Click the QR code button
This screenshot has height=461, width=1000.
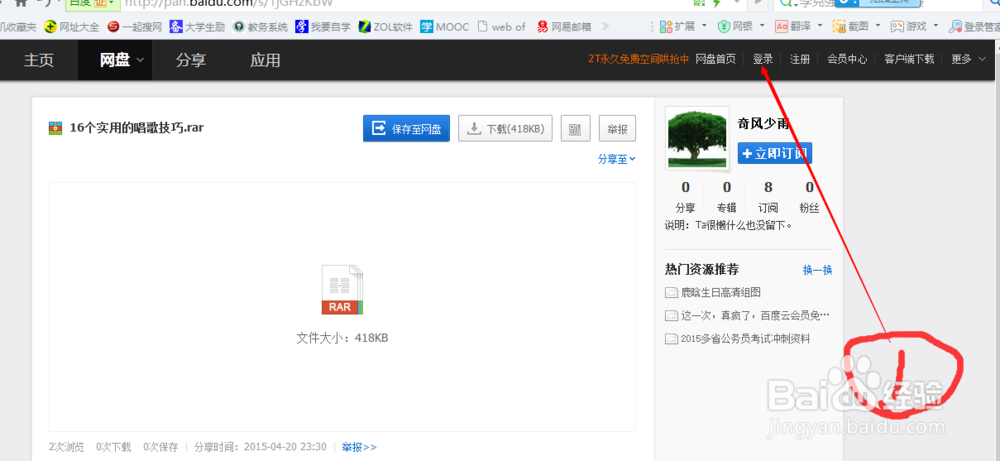(575, 128)
